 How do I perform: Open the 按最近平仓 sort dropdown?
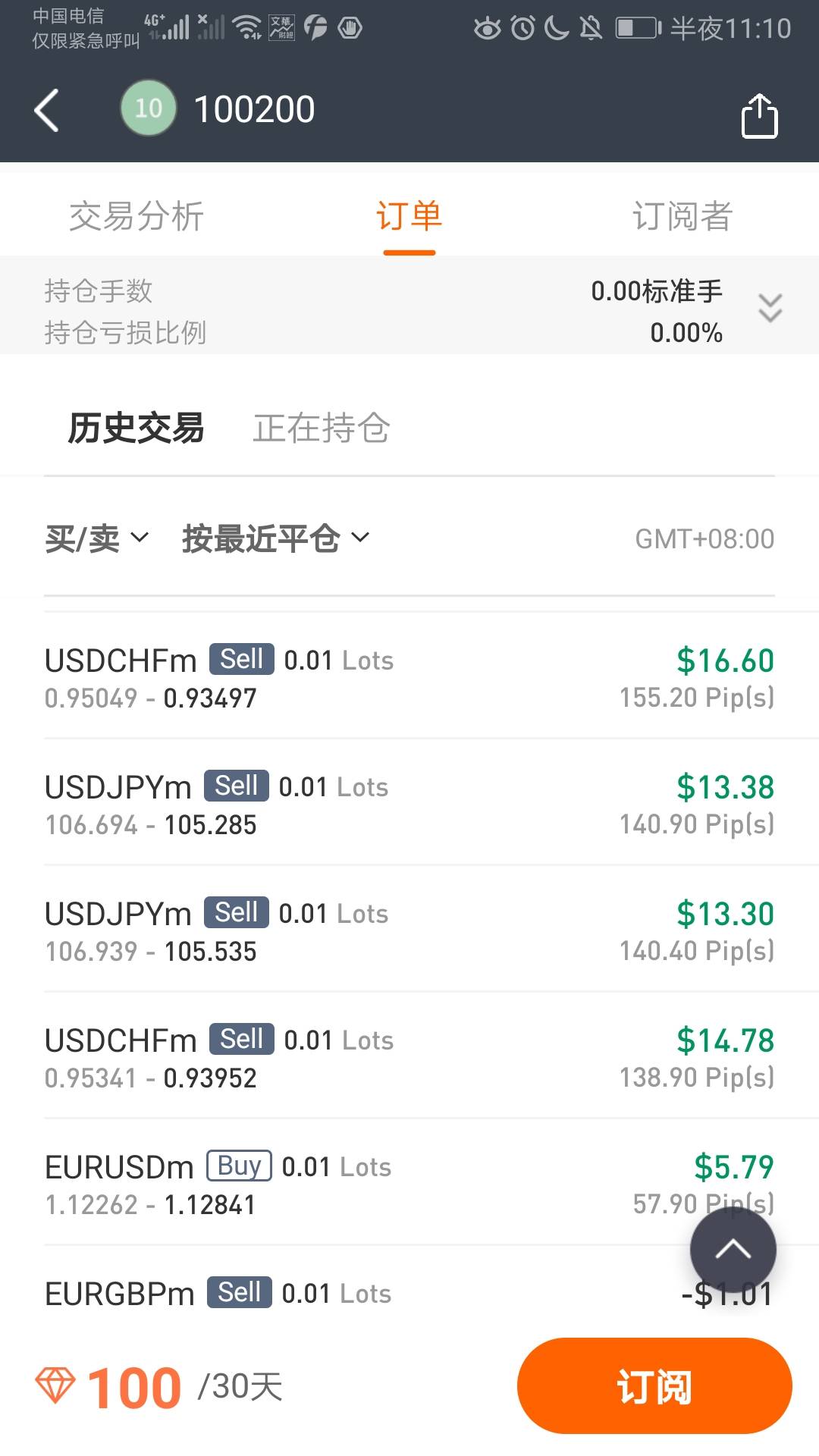click(x=275, y=538)
